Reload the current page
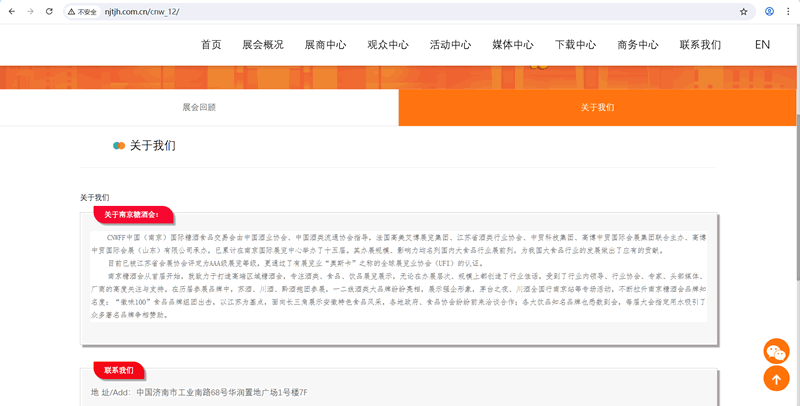Image resolution: width=800 pixels, height=406 pixels. tap(48, 11)
